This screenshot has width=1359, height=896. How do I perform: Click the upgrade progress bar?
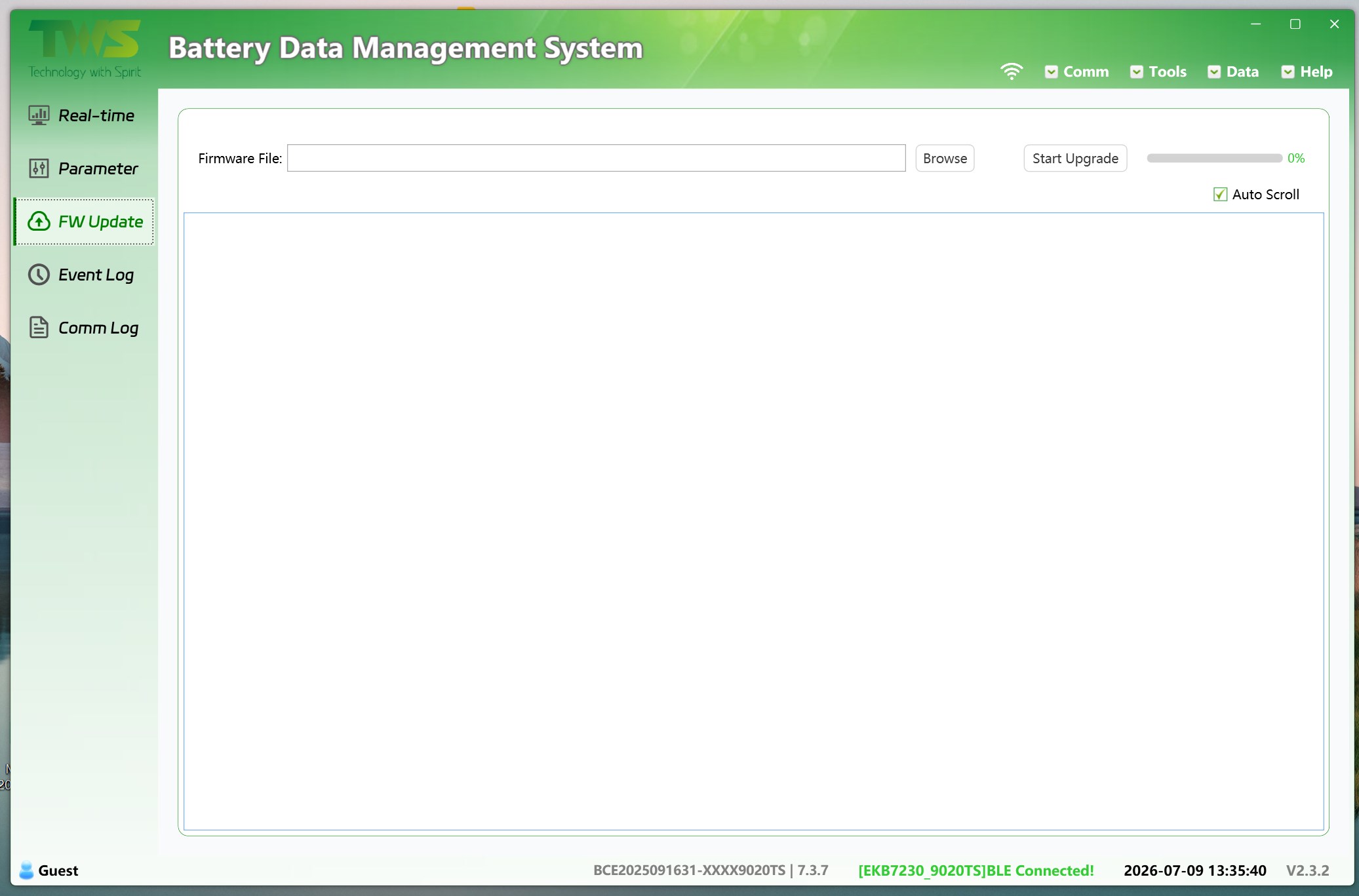pyautogui.click(x=1214, y=158)
